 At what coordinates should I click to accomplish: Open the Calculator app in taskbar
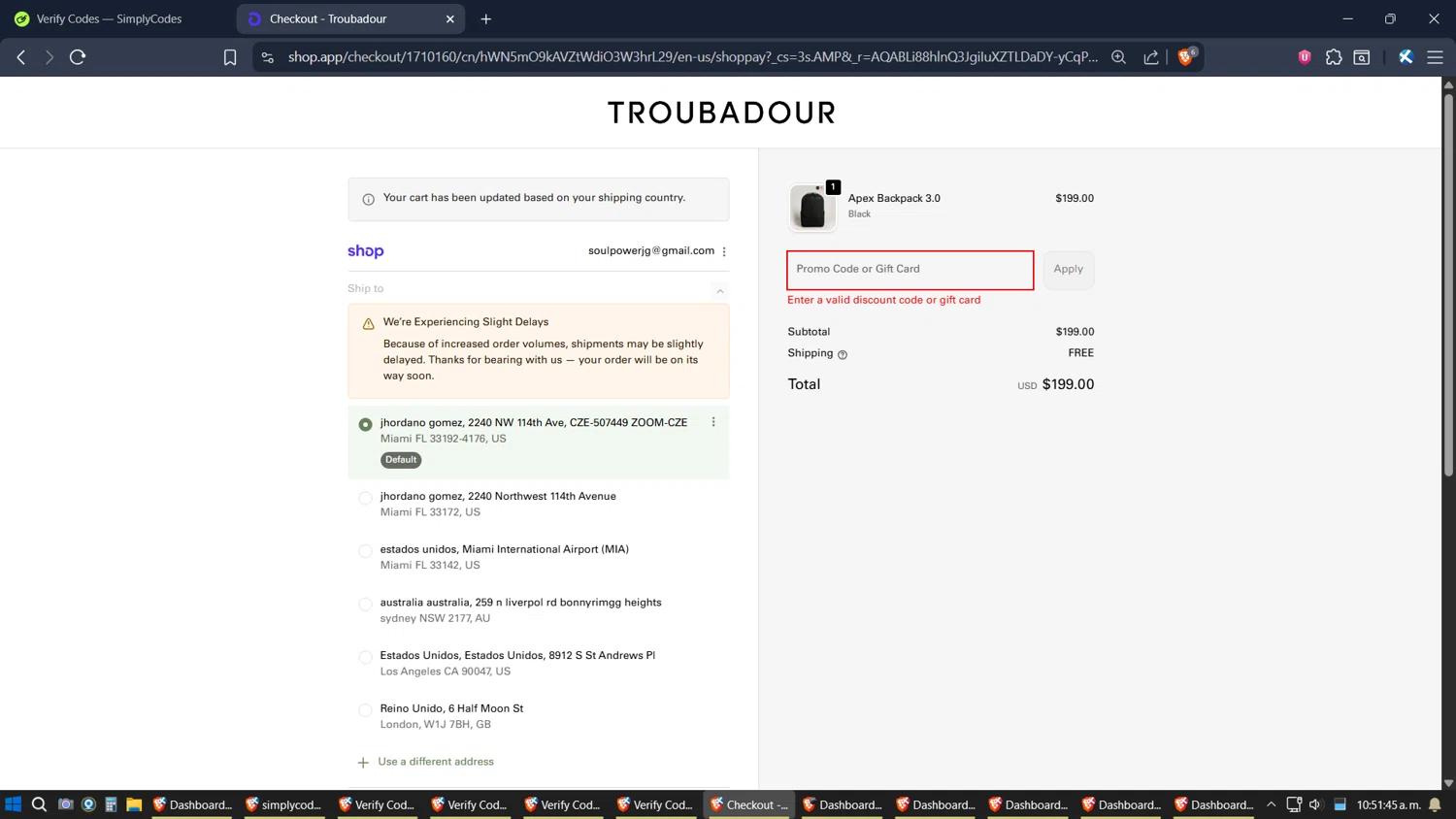(x=111, y=804)
